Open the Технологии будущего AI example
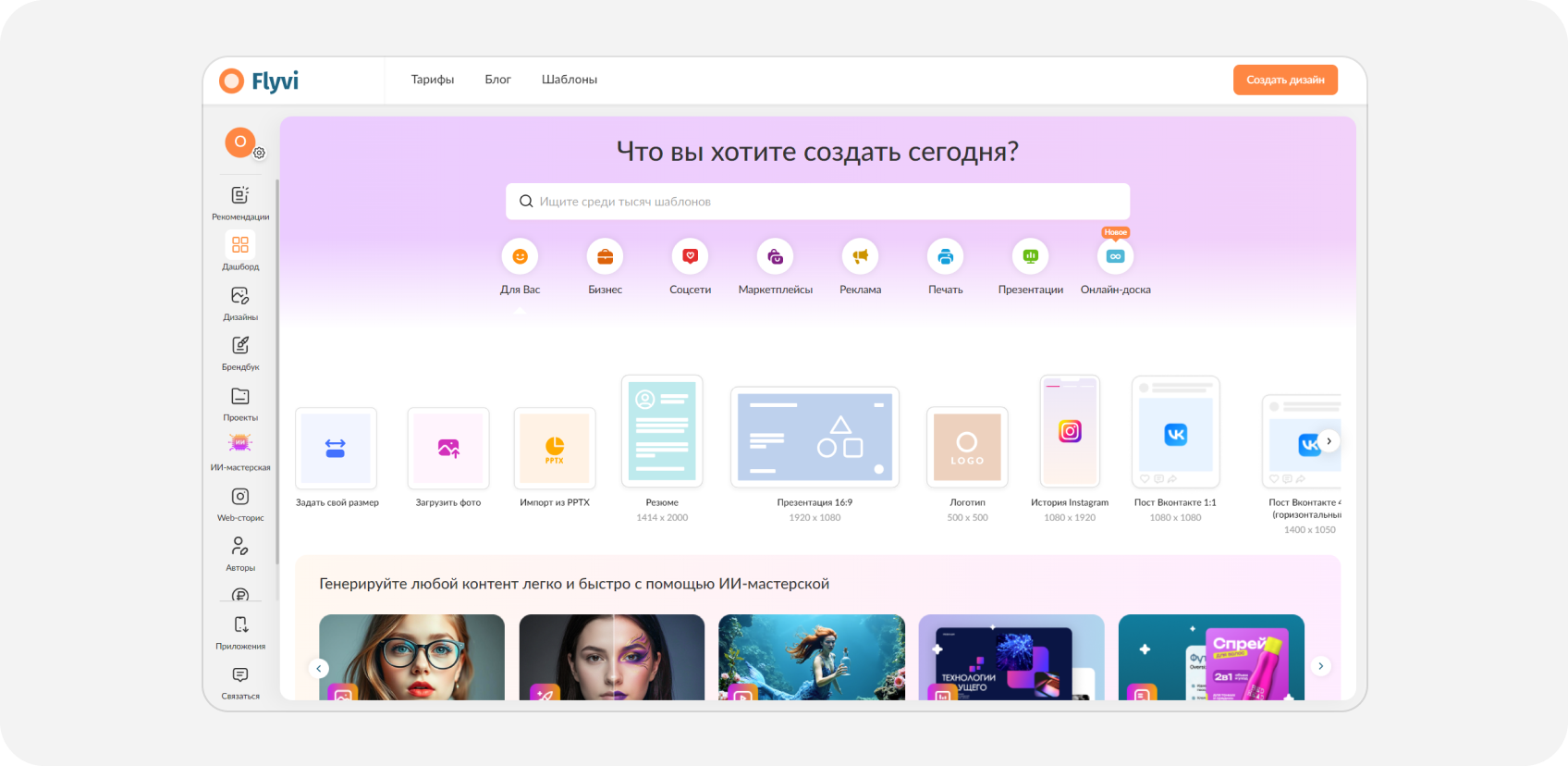Image resolution: width=1568 pixels, height=766 pixels. pyautogui.click(x=1011, y=657)
